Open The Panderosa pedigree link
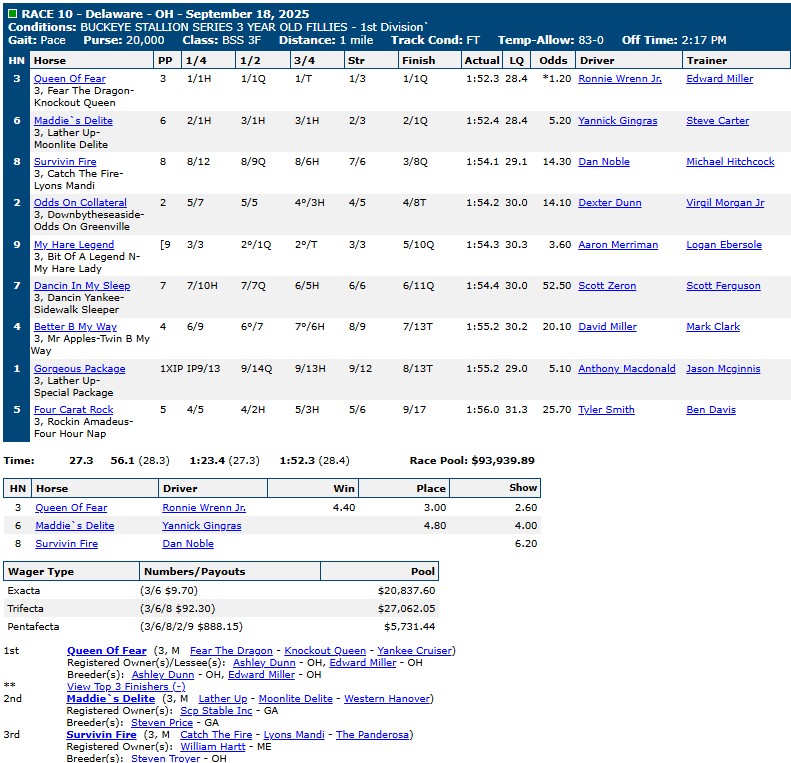Viewport: 791px width, 763px height. tap(373, 735)
